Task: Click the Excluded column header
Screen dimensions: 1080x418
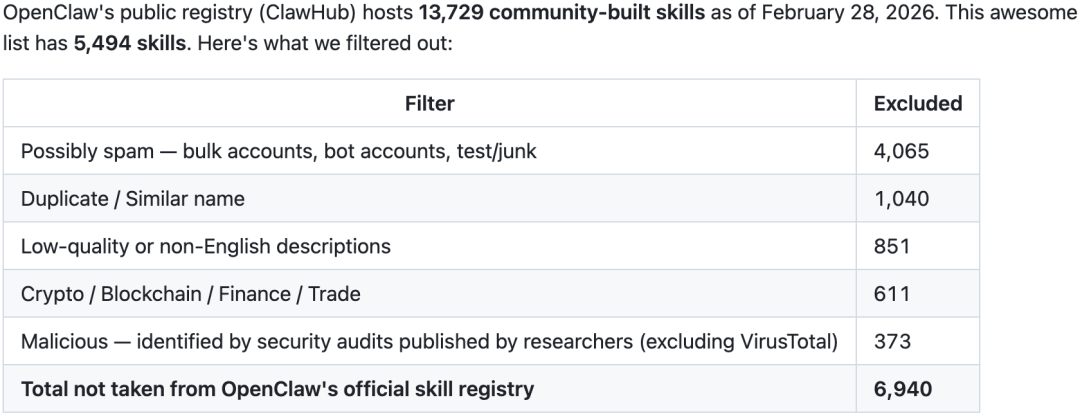Action: pos(917,103)
